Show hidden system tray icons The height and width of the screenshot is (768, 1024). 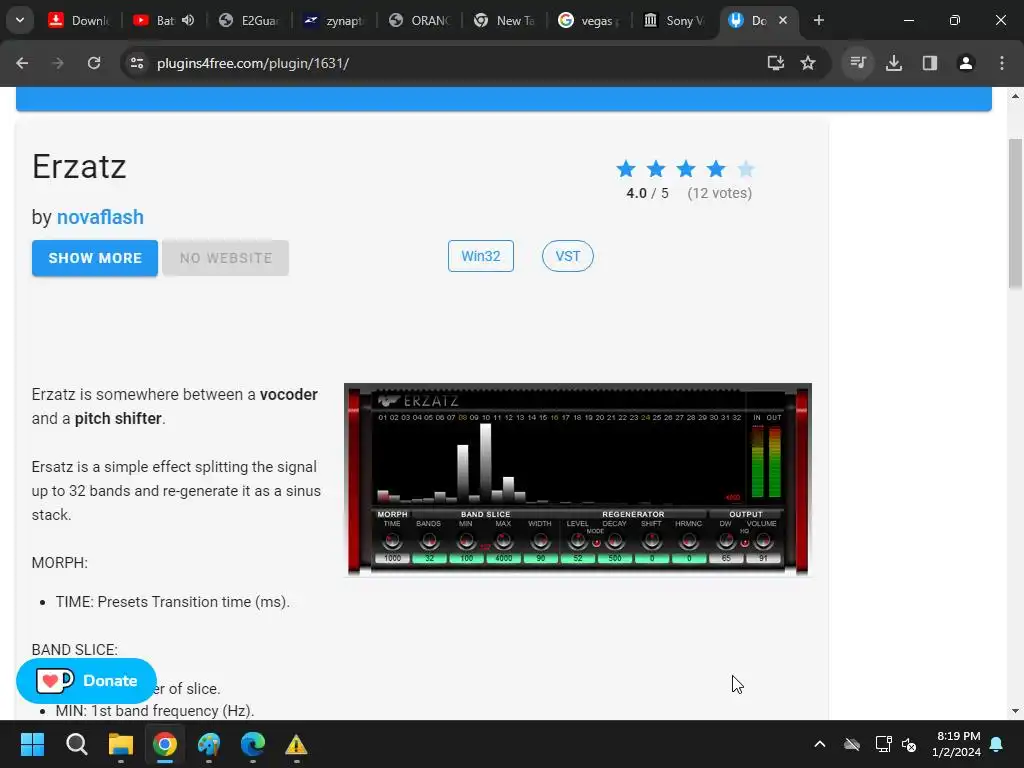pyautogui.click(x=820, y=744)
